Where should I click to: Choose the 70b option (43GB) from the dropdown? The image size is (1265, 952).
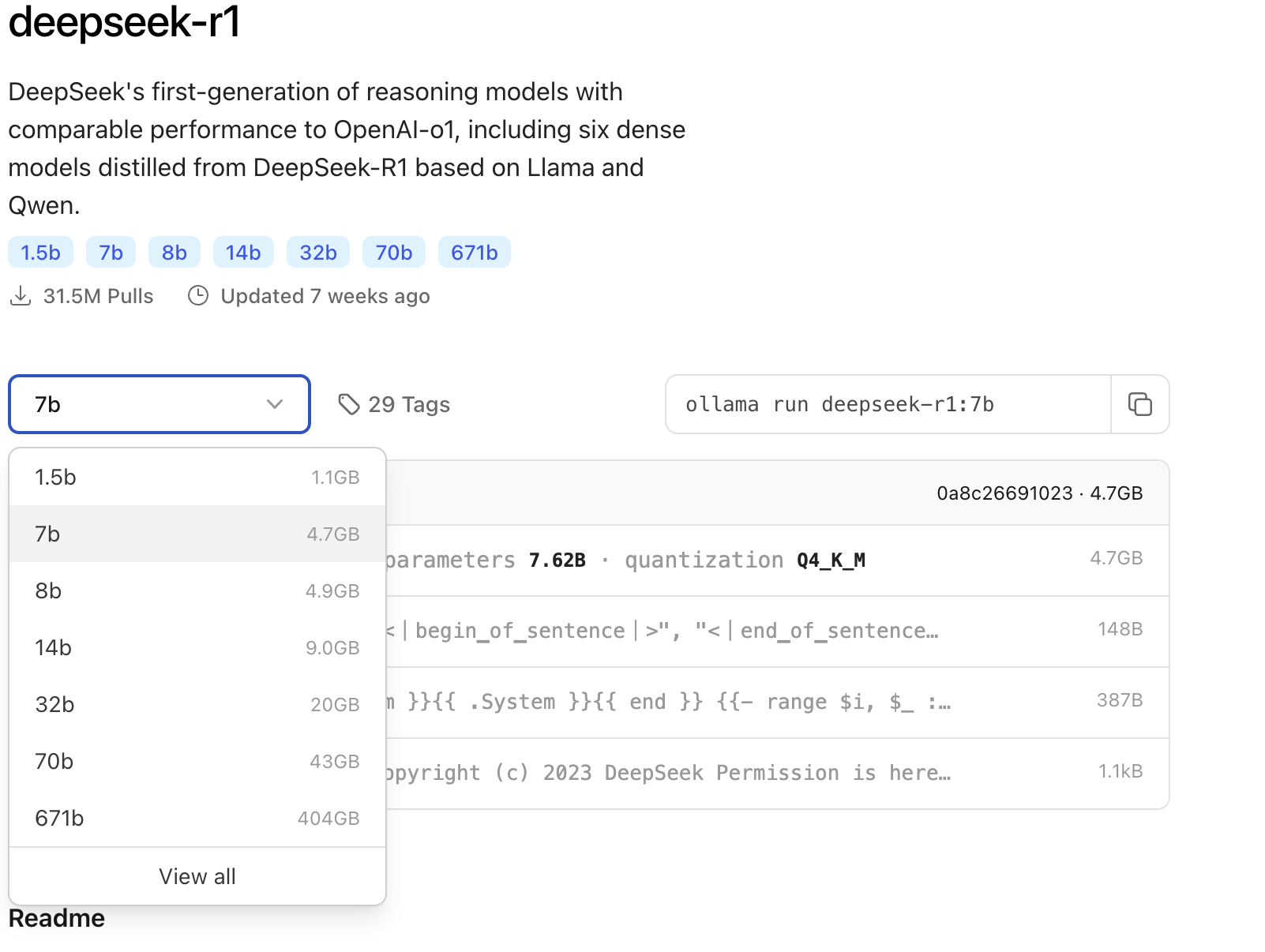[x=197, y=761]
